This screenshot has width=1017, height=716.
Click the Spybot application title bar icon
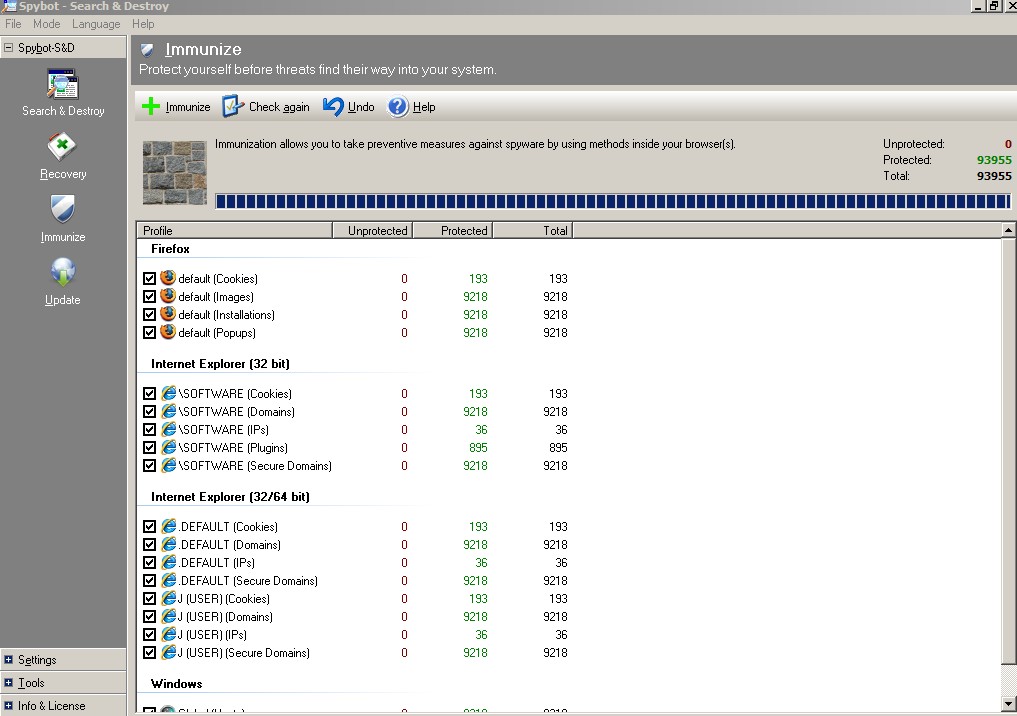[8, 6]
